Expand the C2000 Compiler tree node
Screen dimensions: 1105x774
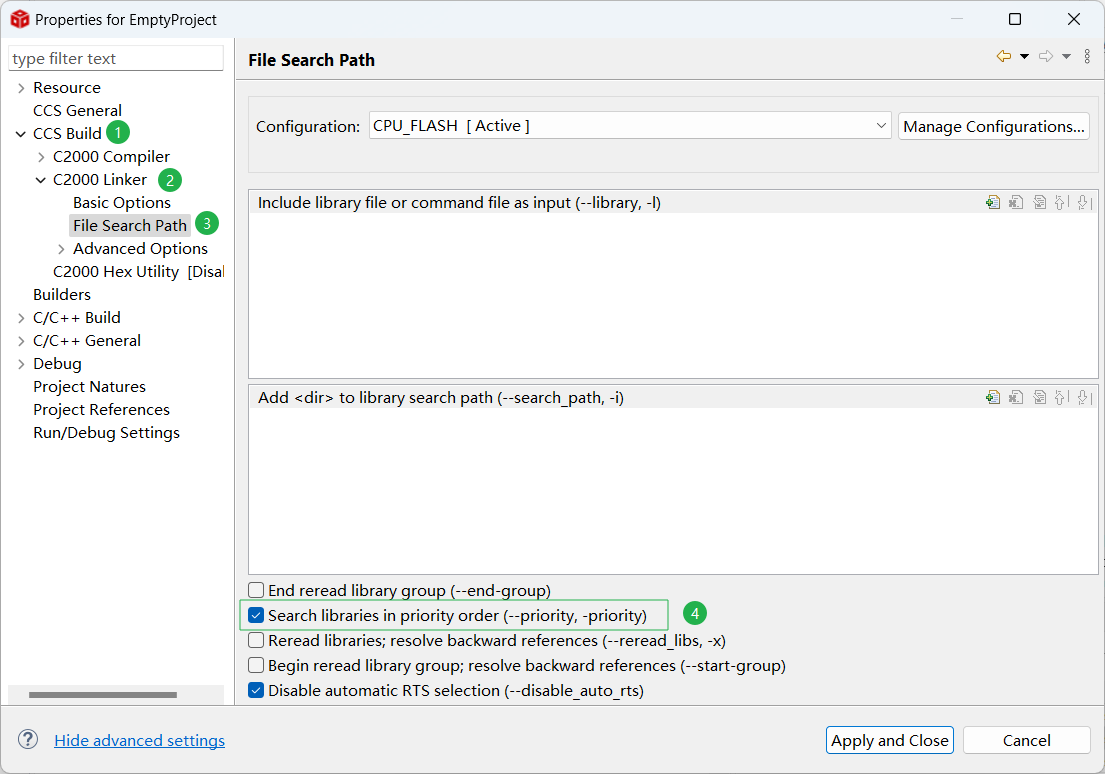41,157
